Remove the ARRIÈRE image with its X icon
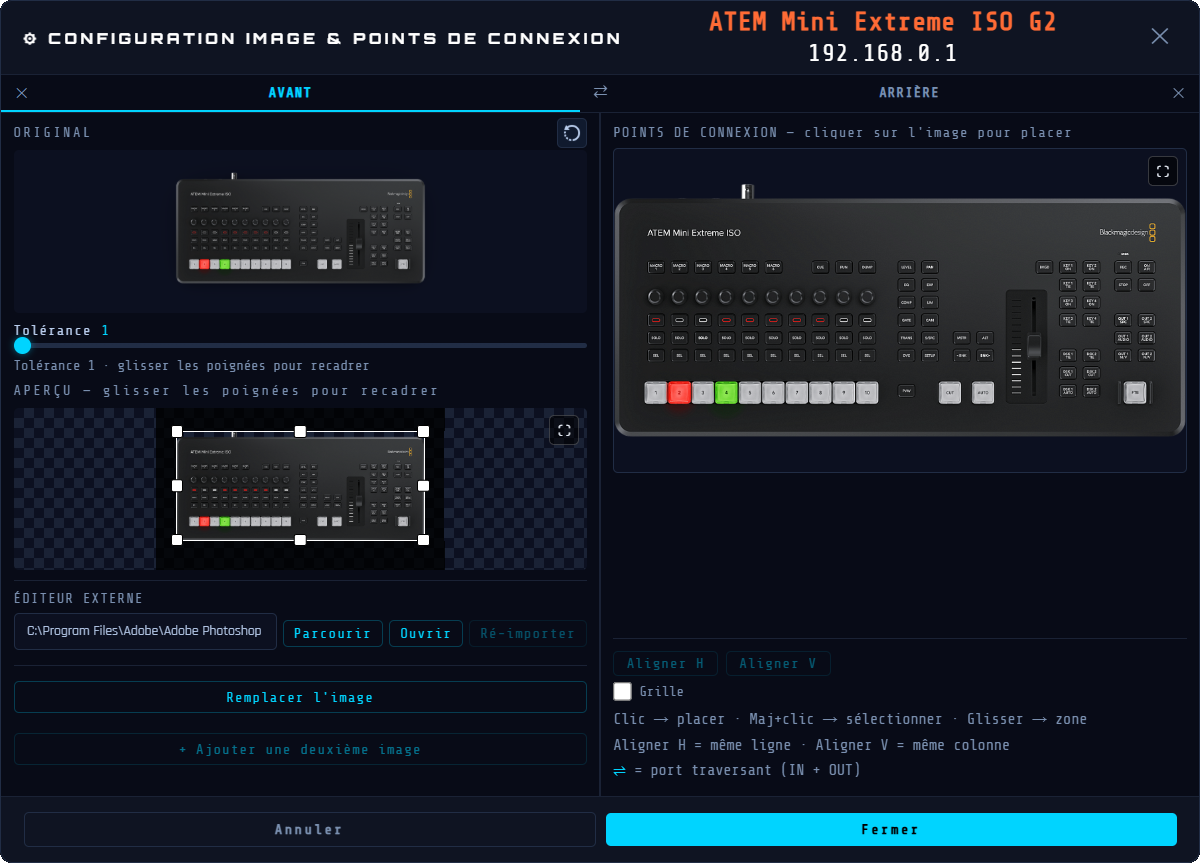Image resolution: width=1200 pixels, height=863 pixels. [1178, 93]
